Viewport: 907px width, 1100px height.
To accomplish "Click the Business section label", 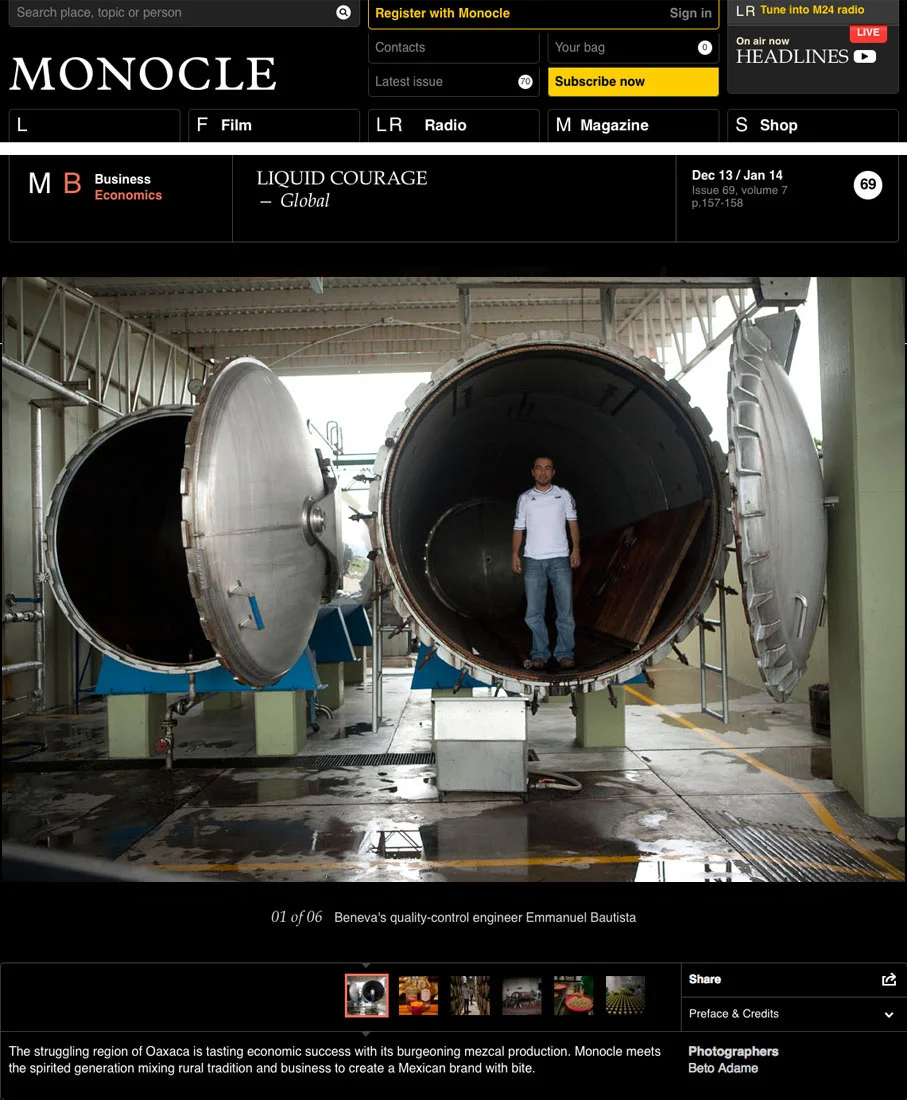I will 122,179.
